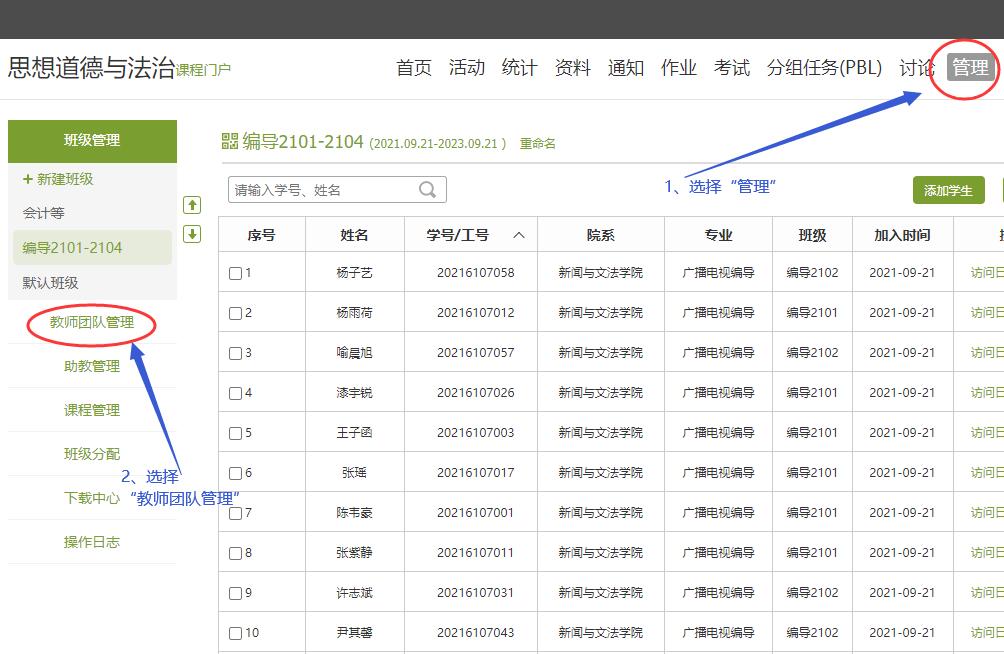
Task: Tick the checkbox for student 杨子艺
Action: [236, 273]
